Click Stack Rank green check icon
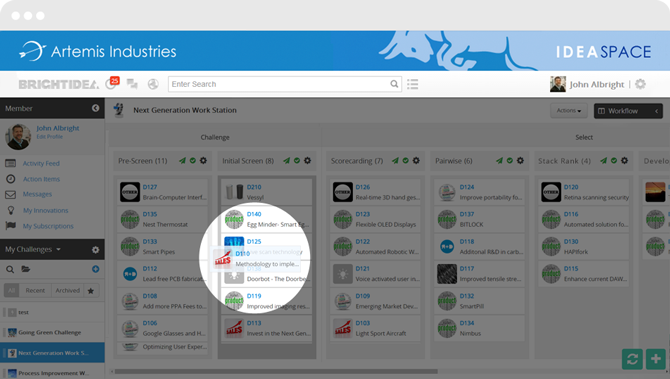670x379 pixels. click(x=614, y=161)
